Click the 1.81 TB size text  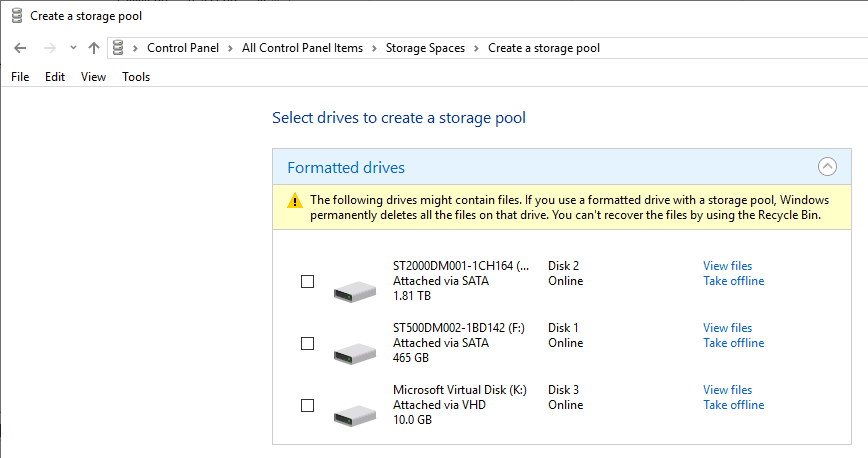[412, 296]
